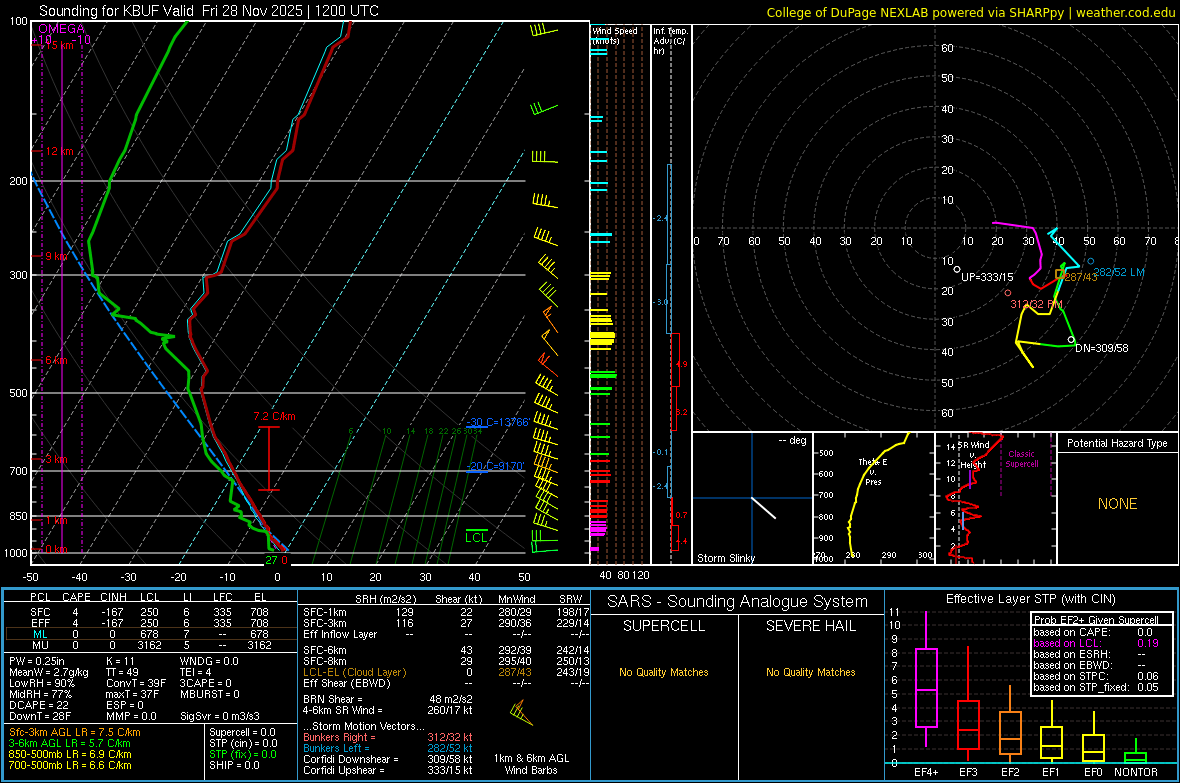1180x783 pixels.
Task: Click the 3 km height marker
Action: coord(56,459)
